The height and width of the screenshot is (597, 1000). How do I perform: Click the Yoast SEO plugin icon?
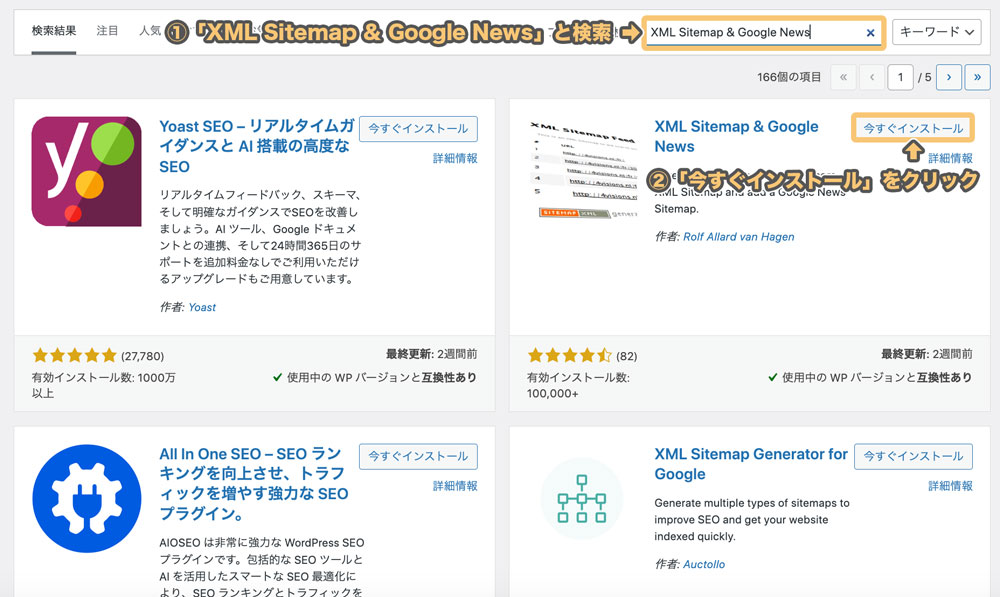[x=86, y=171]
